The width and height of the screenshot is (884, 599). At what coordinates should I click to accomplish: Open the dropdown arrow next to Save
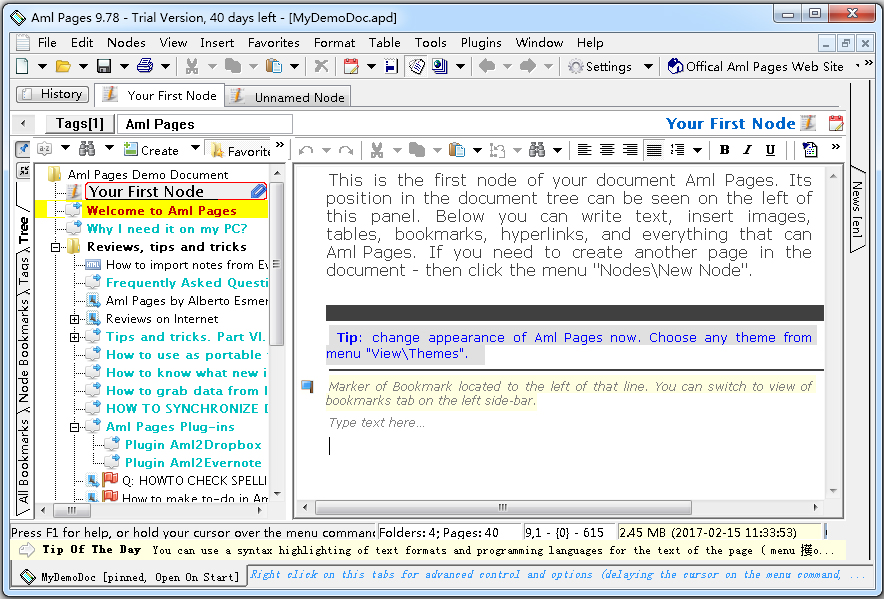point(125,67)
